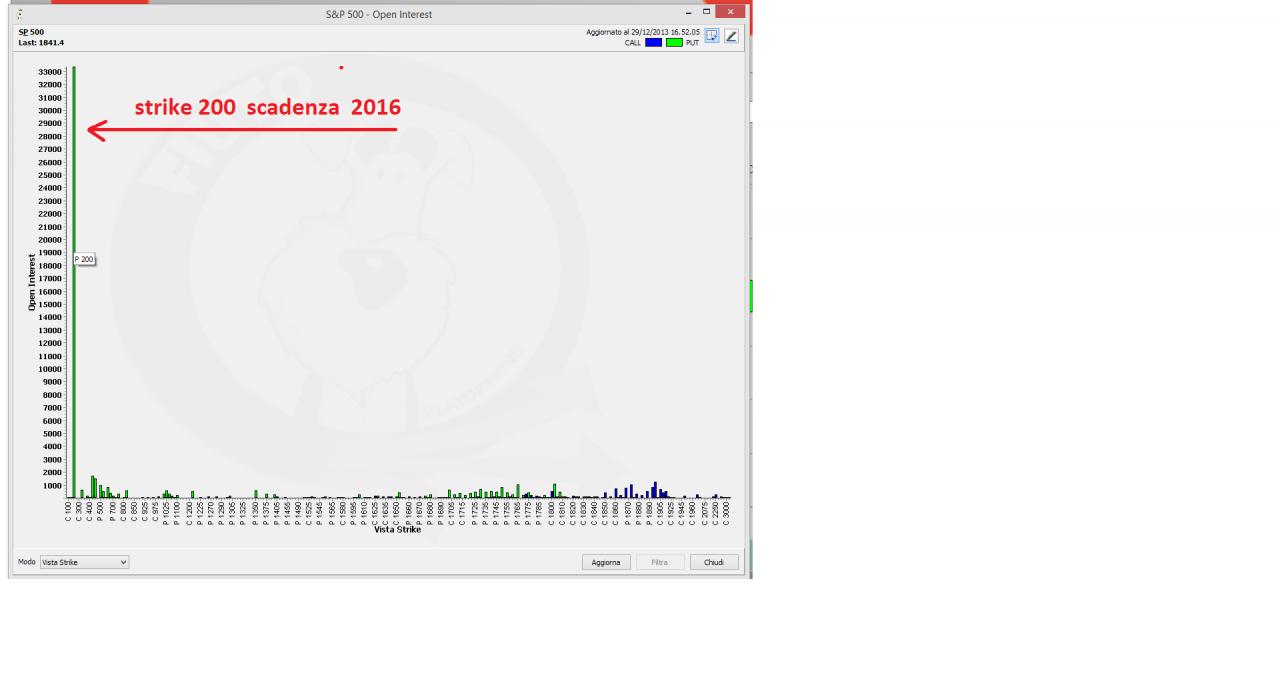Click the pencil draw icon

pyautogui.click(x=731, y=36)
